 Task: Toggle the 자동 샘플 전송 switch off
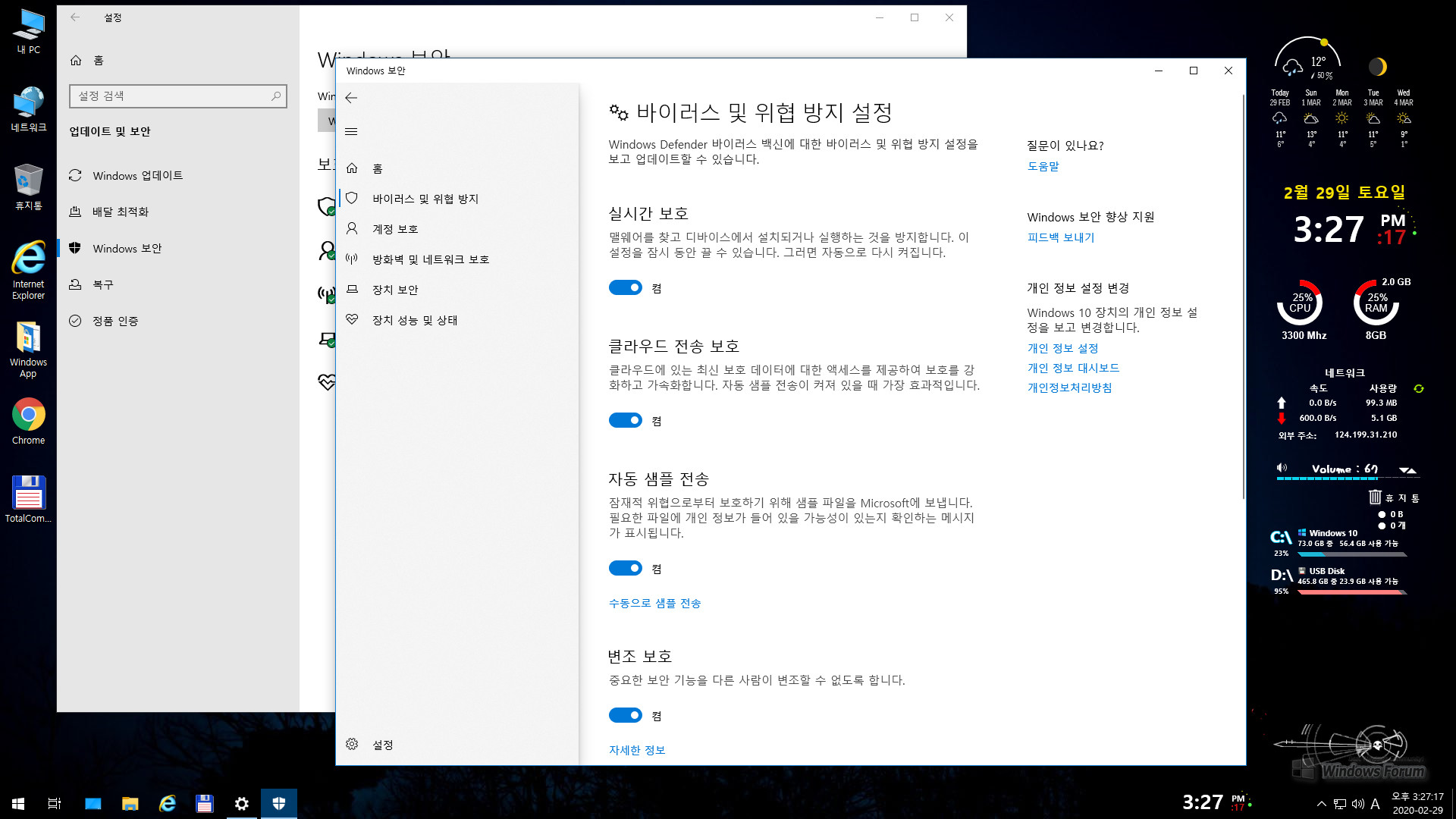[x=625, y=568]
